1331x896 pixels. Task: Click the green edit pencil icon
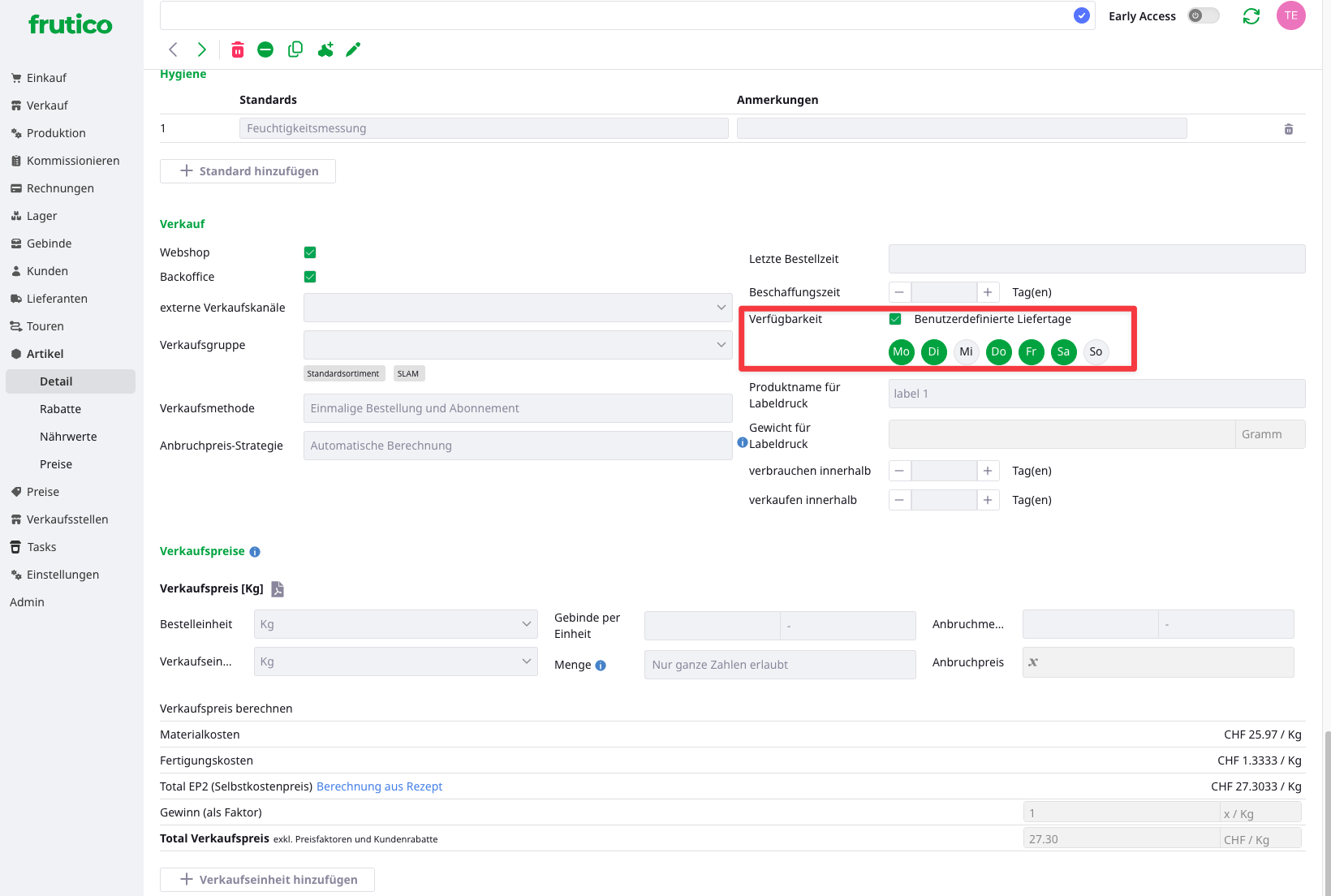click(353, 50)
